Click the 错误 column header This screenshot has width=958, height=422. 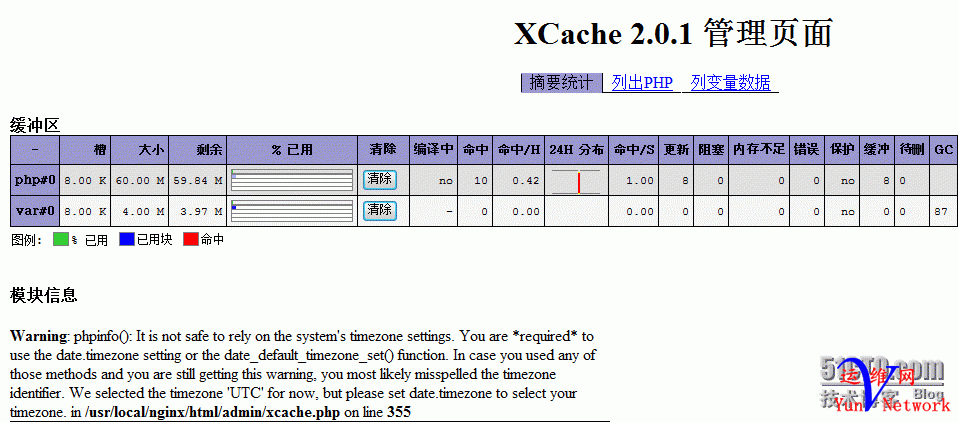pos(806,150)
